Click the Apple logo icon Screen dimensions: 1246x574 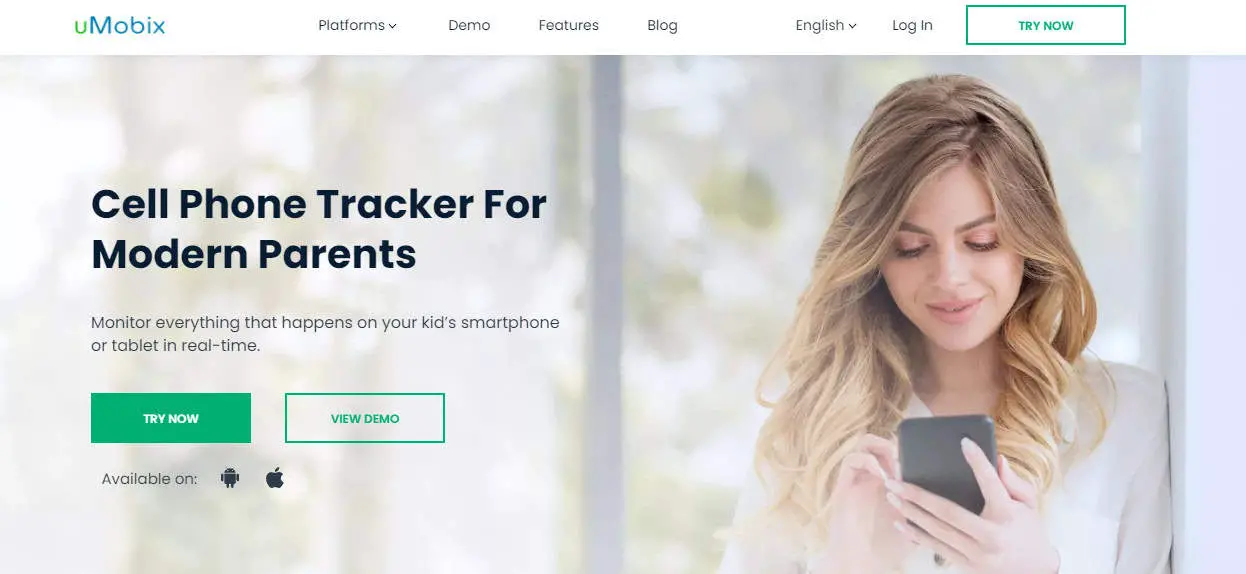(x=275, y=478)
